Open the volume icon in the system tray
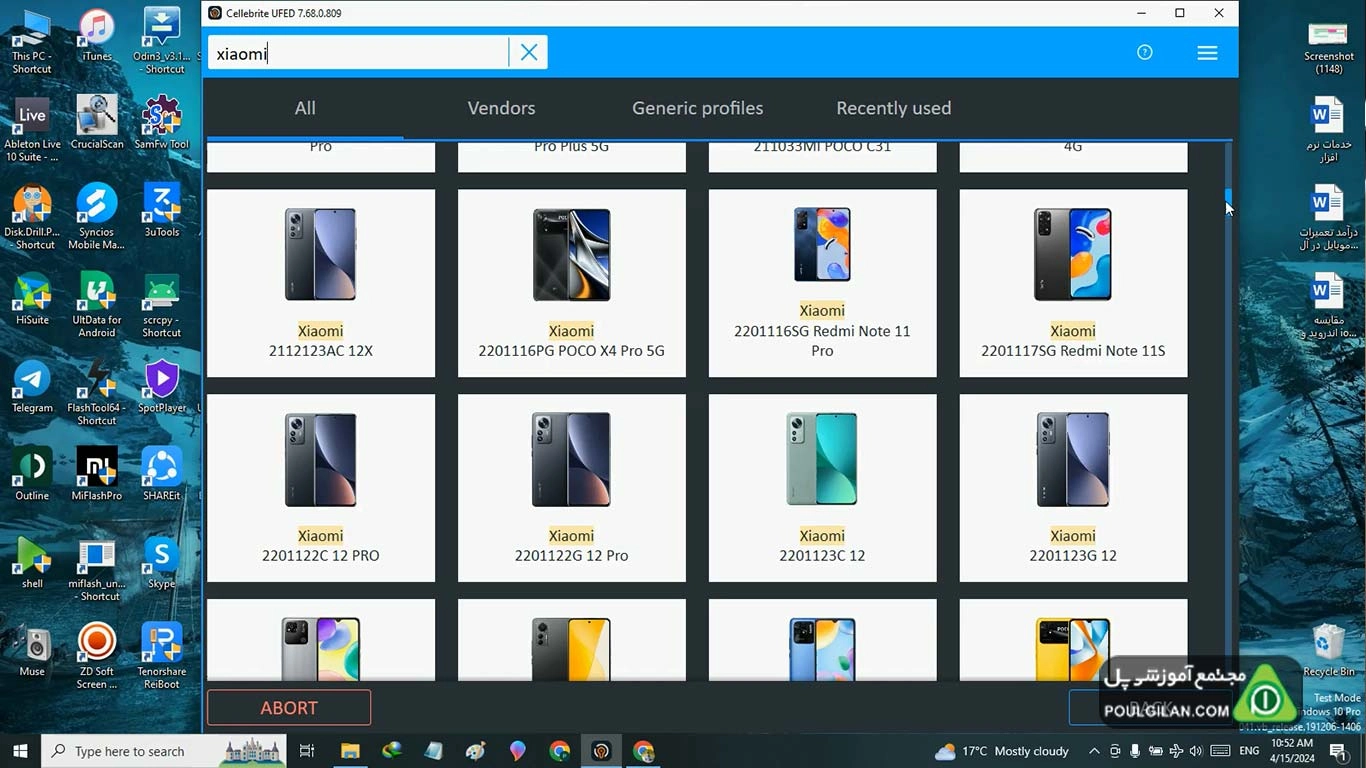The image size is (1366, 768). 1196,751
